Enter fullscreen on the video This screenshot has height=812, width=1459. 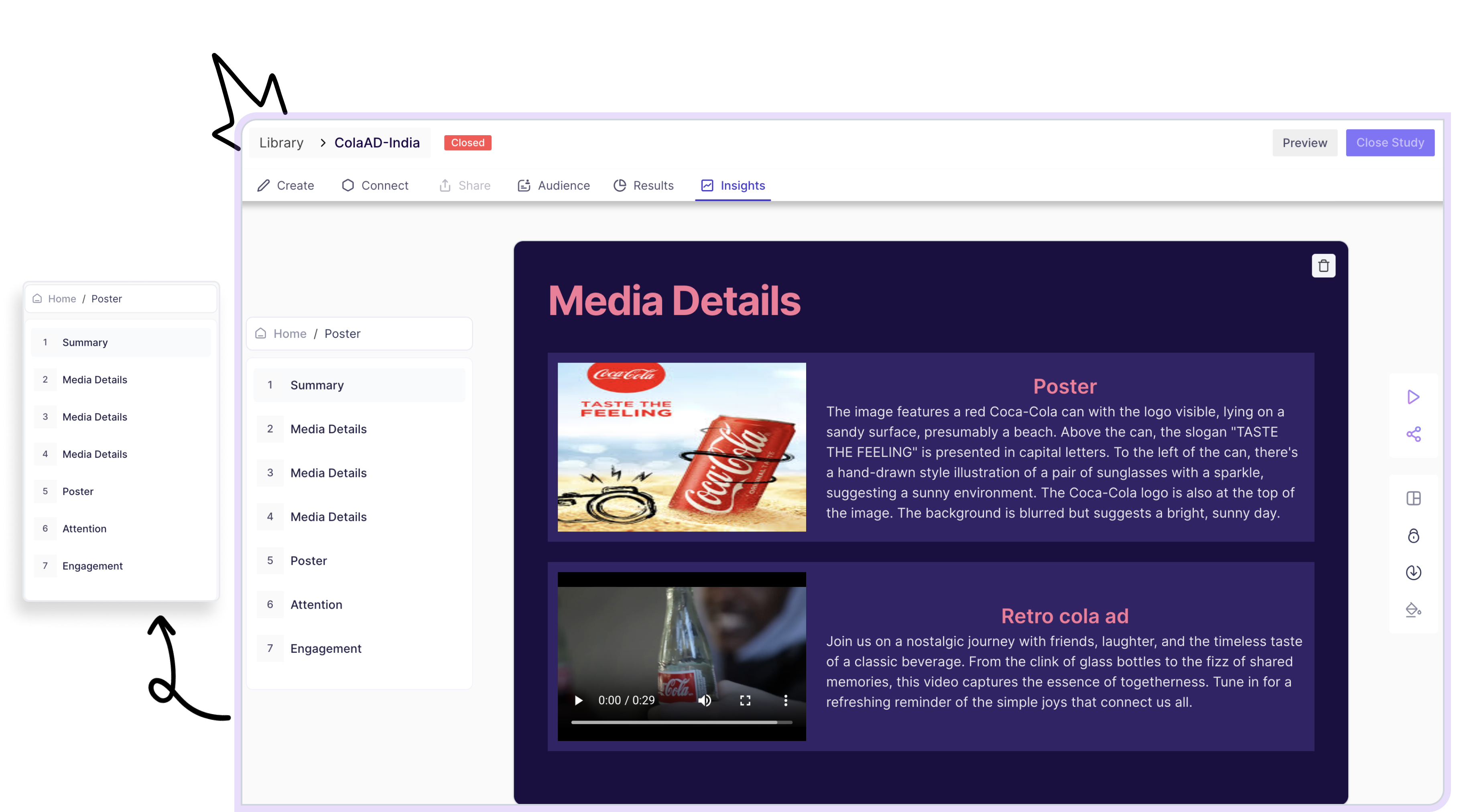(745, 700)
